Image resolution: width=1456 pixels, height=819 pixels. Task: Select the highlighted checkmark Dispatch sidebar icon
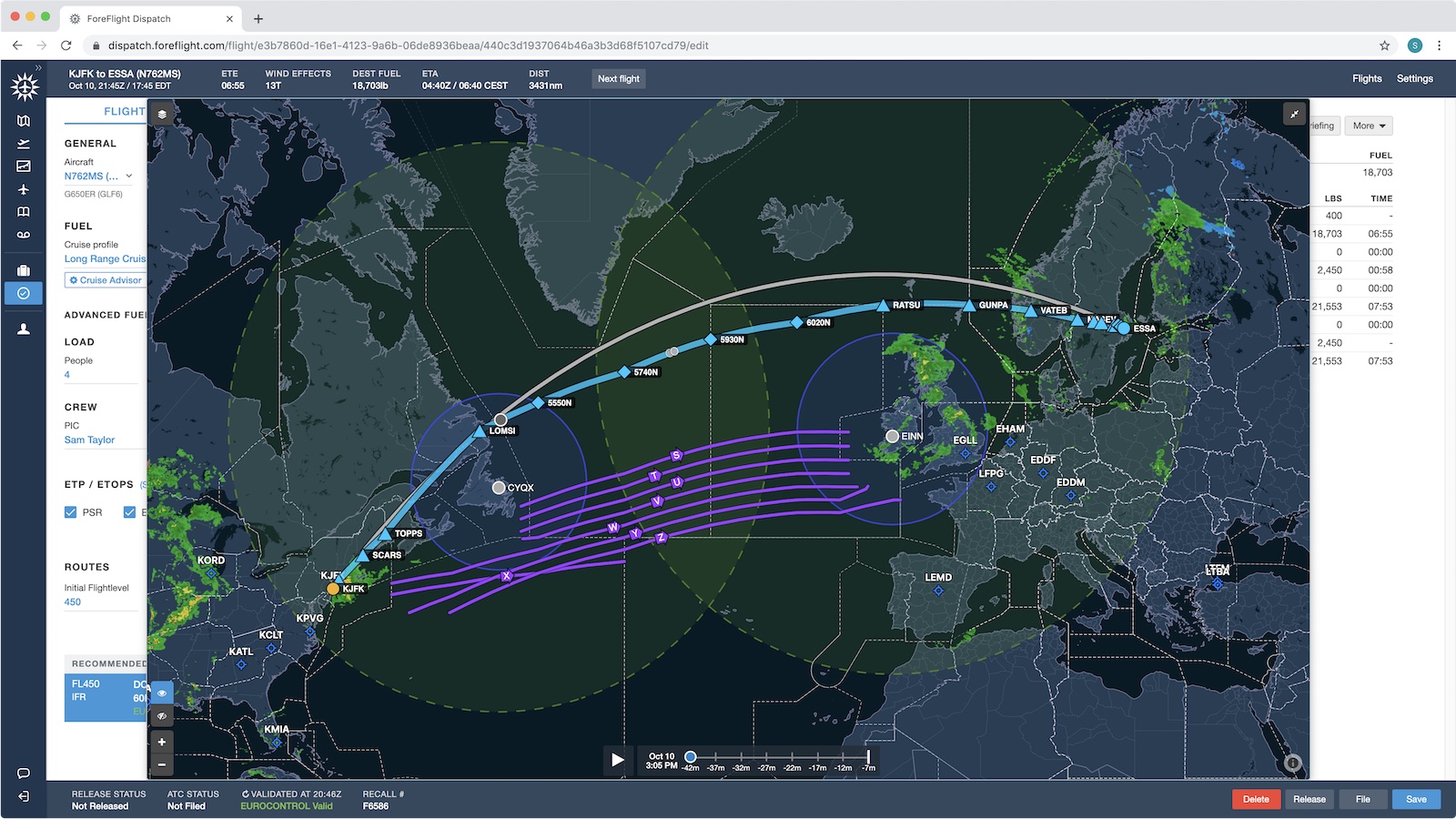coord(24,293)
